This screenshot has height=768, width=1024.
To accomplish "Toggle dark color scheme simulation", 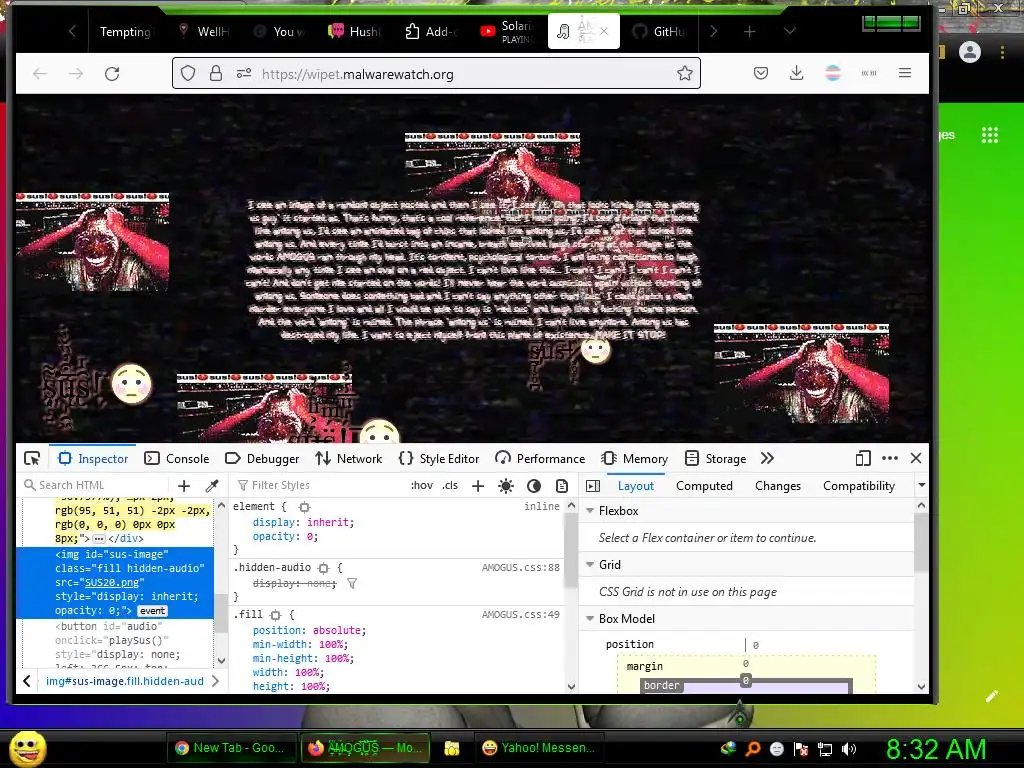I will click(534, 486).
